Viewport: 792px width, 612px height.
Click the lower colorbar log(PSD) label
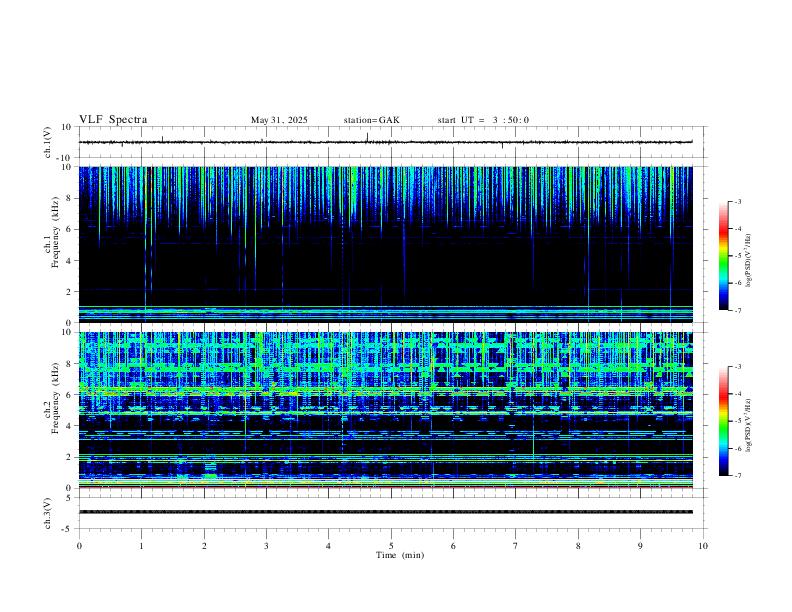(x=749, y=425)
